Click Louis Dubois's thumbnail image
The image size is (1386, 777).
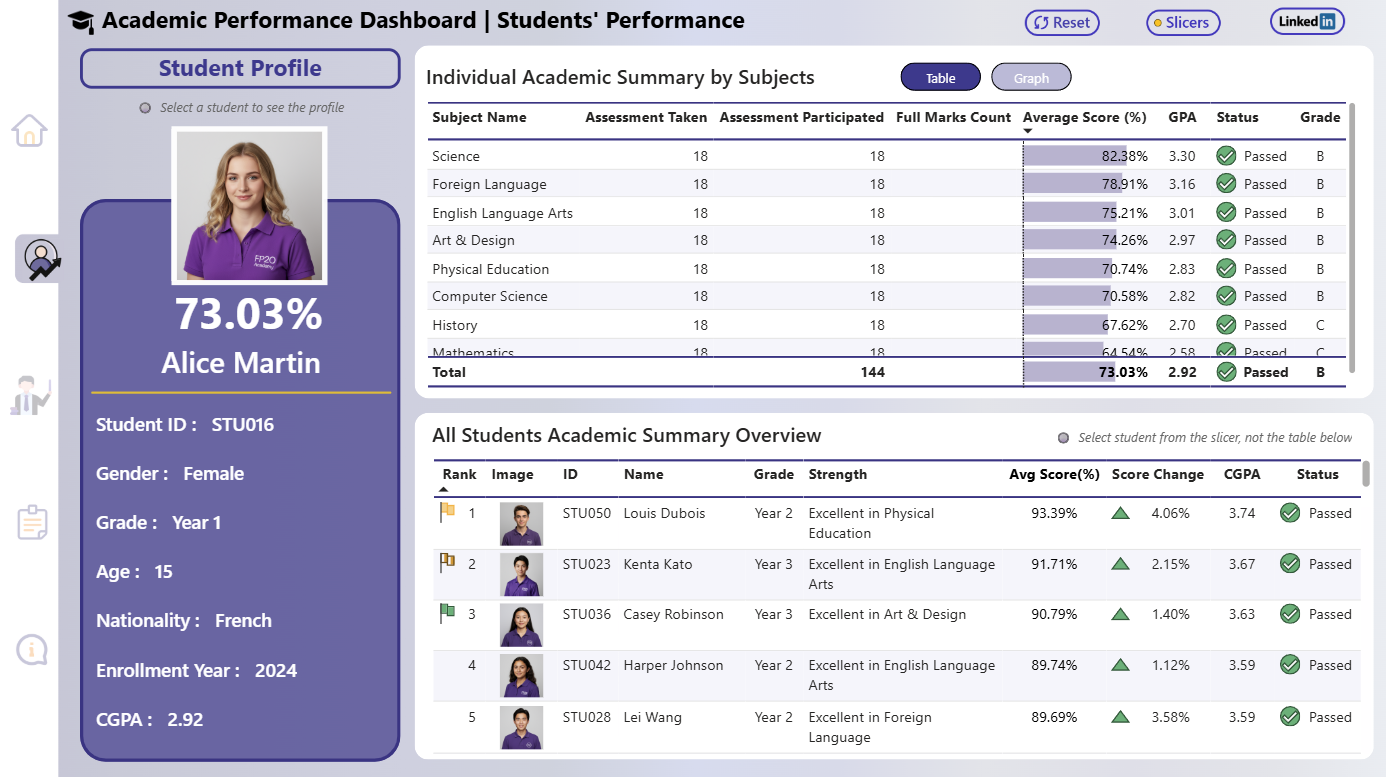[x=521, y=523]
